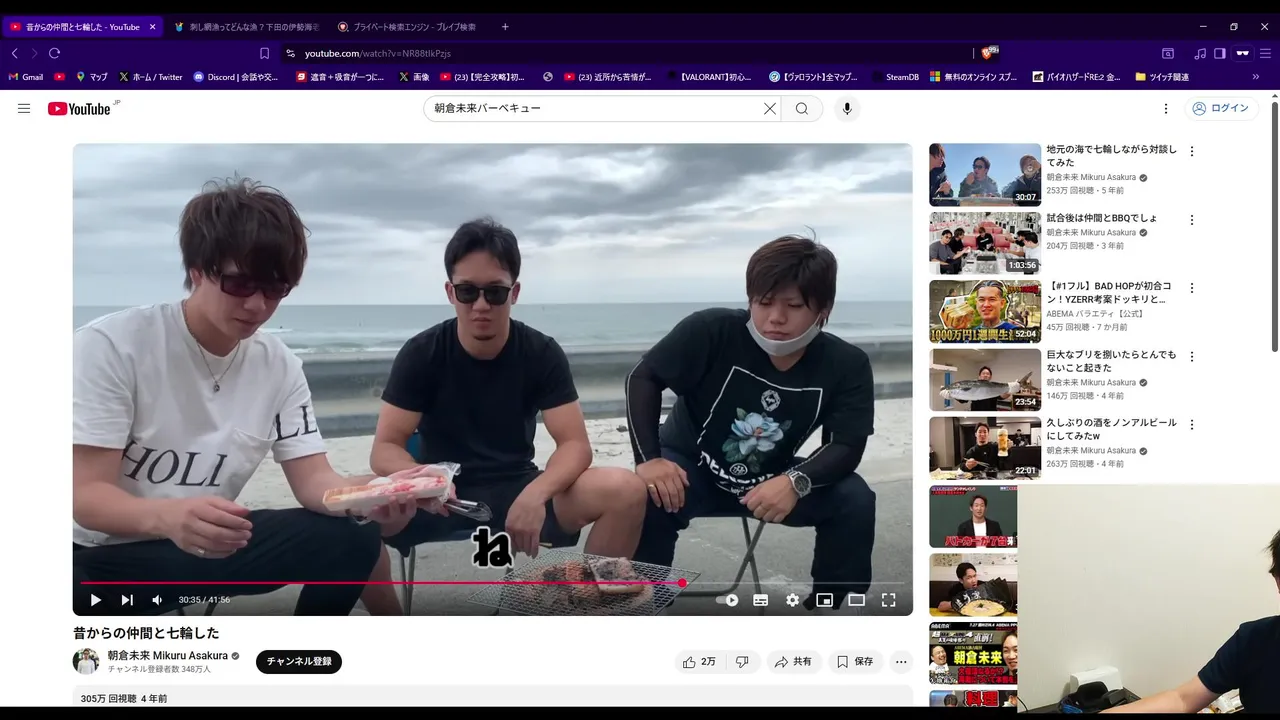Open options for the 巨大なブリ video
Image resolution: width=1280 pixels, height=720 pixels.
pyautogui.click(x=1191, y=355)
